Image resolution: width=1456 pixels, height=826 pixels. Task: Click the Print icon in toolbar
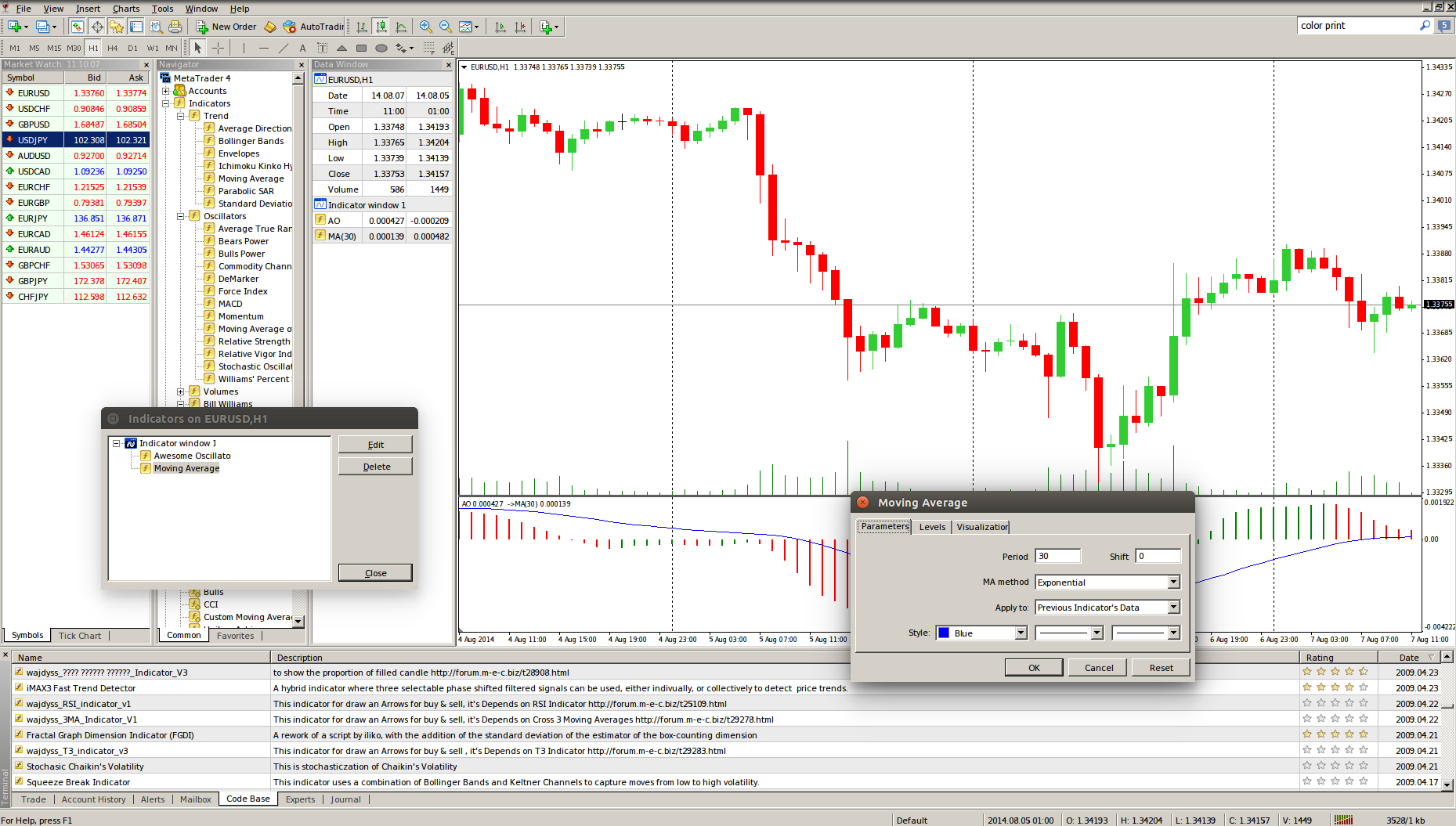(x=175, y=27)
